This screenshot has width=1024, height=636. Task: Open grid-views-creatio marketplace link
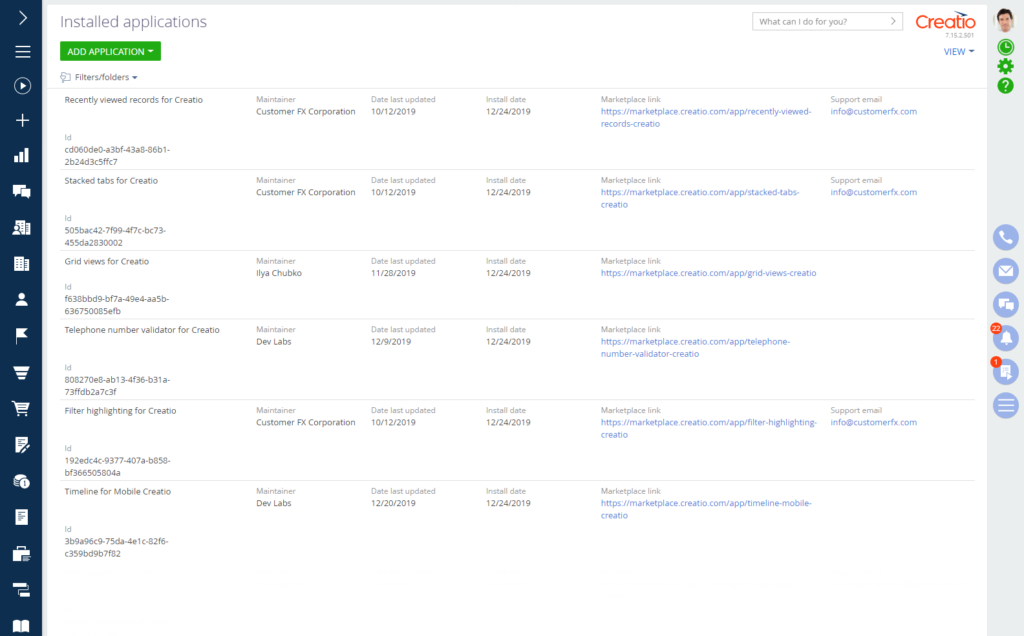[709, 273]
